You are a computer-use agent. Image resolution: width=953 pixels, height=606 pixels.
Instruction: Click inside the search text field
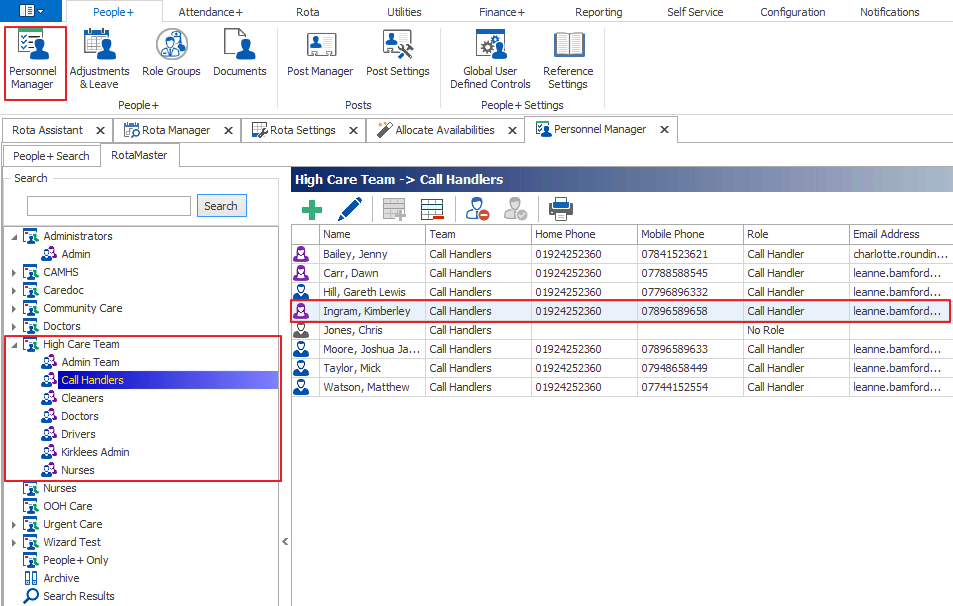[x=110, y=205]
